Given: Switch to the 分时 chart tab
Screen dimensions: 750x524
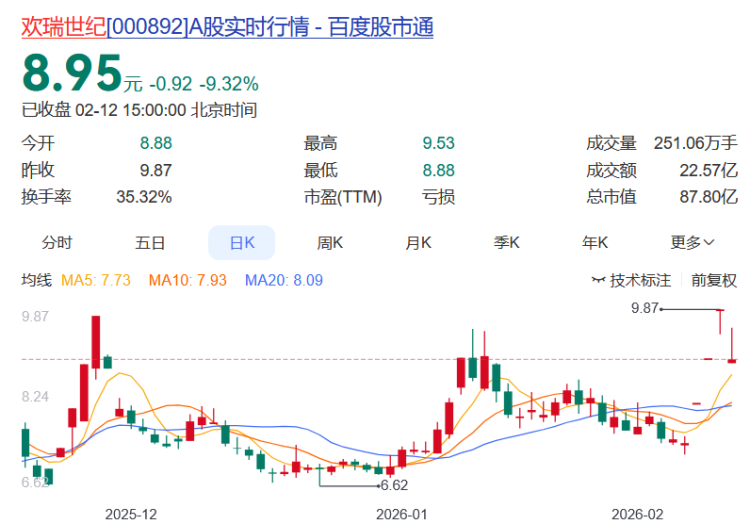Looking at the screenshot, I should coord(56,243).
